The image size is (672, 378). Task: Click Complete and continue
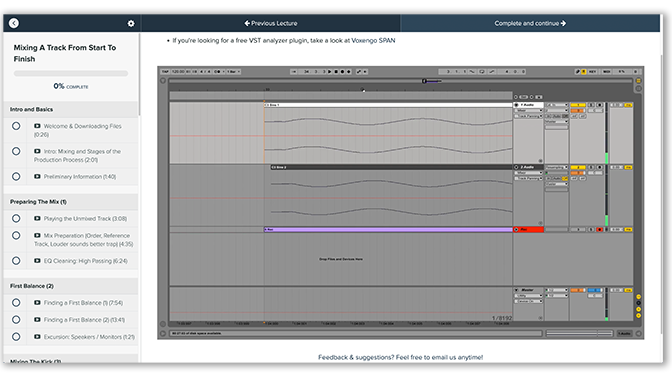point(530,23)
